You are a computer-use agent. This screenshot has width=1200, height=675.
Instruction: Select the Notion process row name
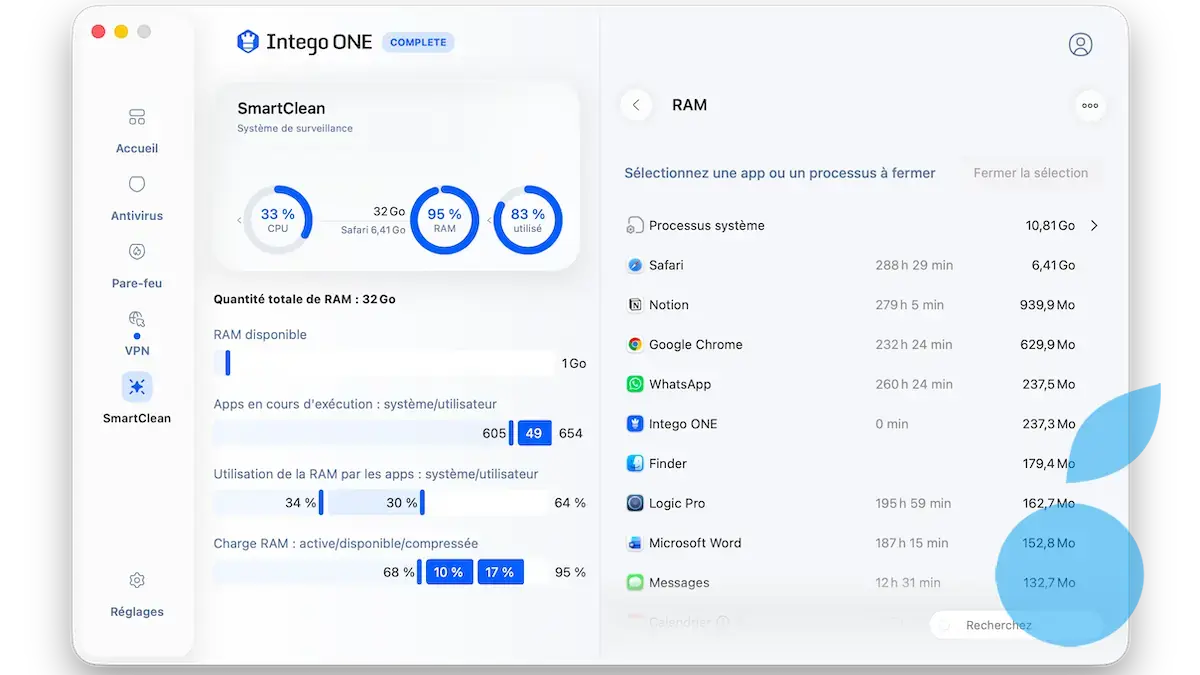click(669, 305)
